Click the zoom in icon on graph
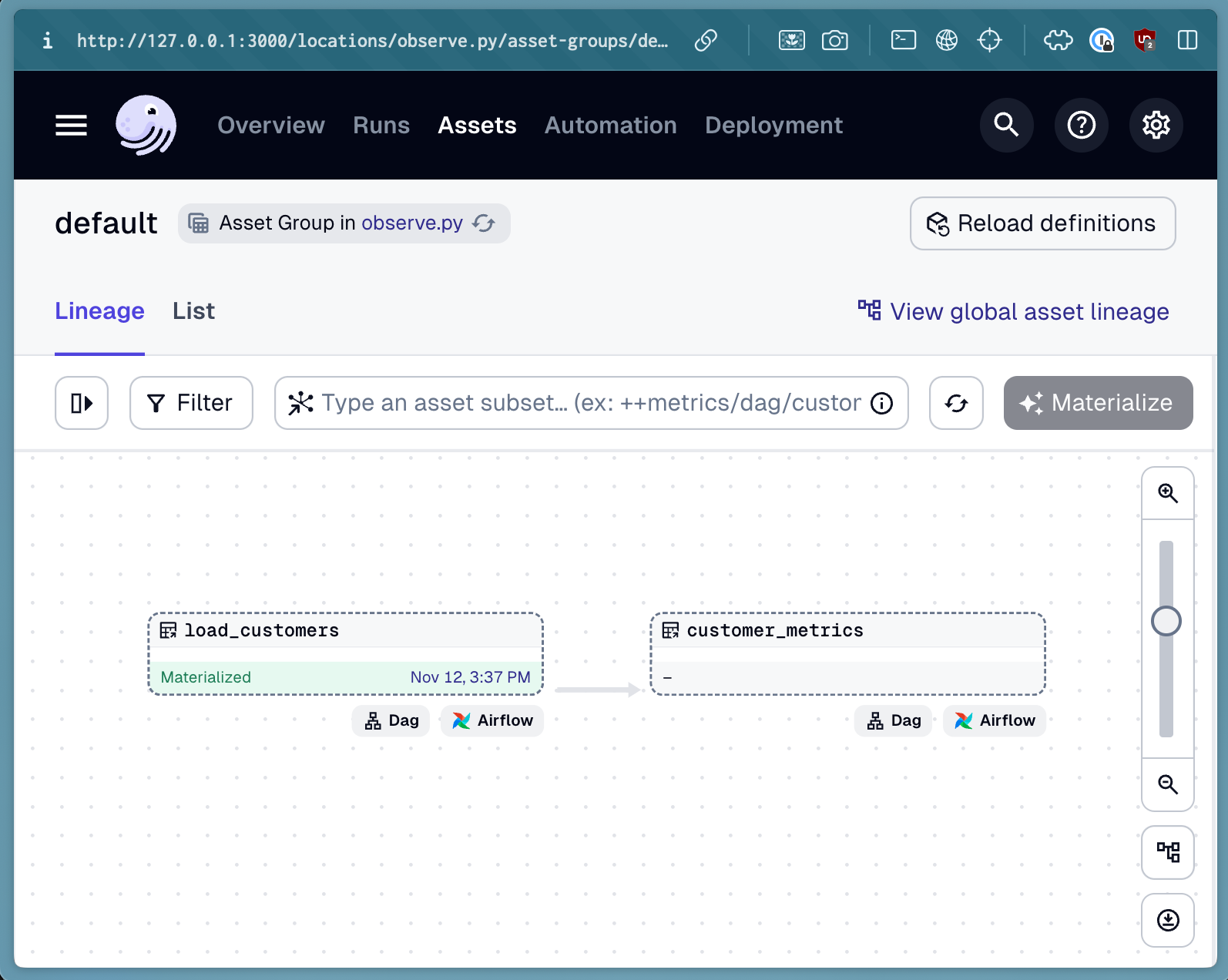 [1168, 494]
